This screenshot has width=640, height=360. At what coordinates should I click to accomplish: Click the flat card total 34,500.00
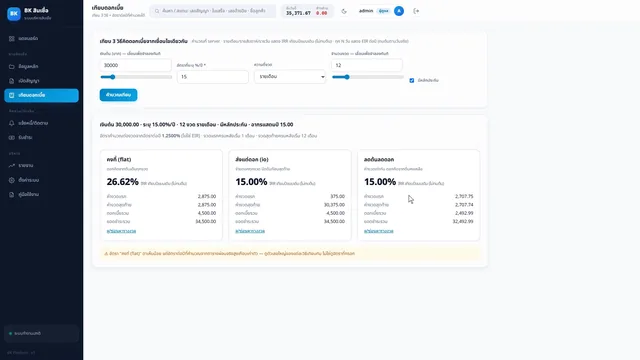[x=205, y=222]
